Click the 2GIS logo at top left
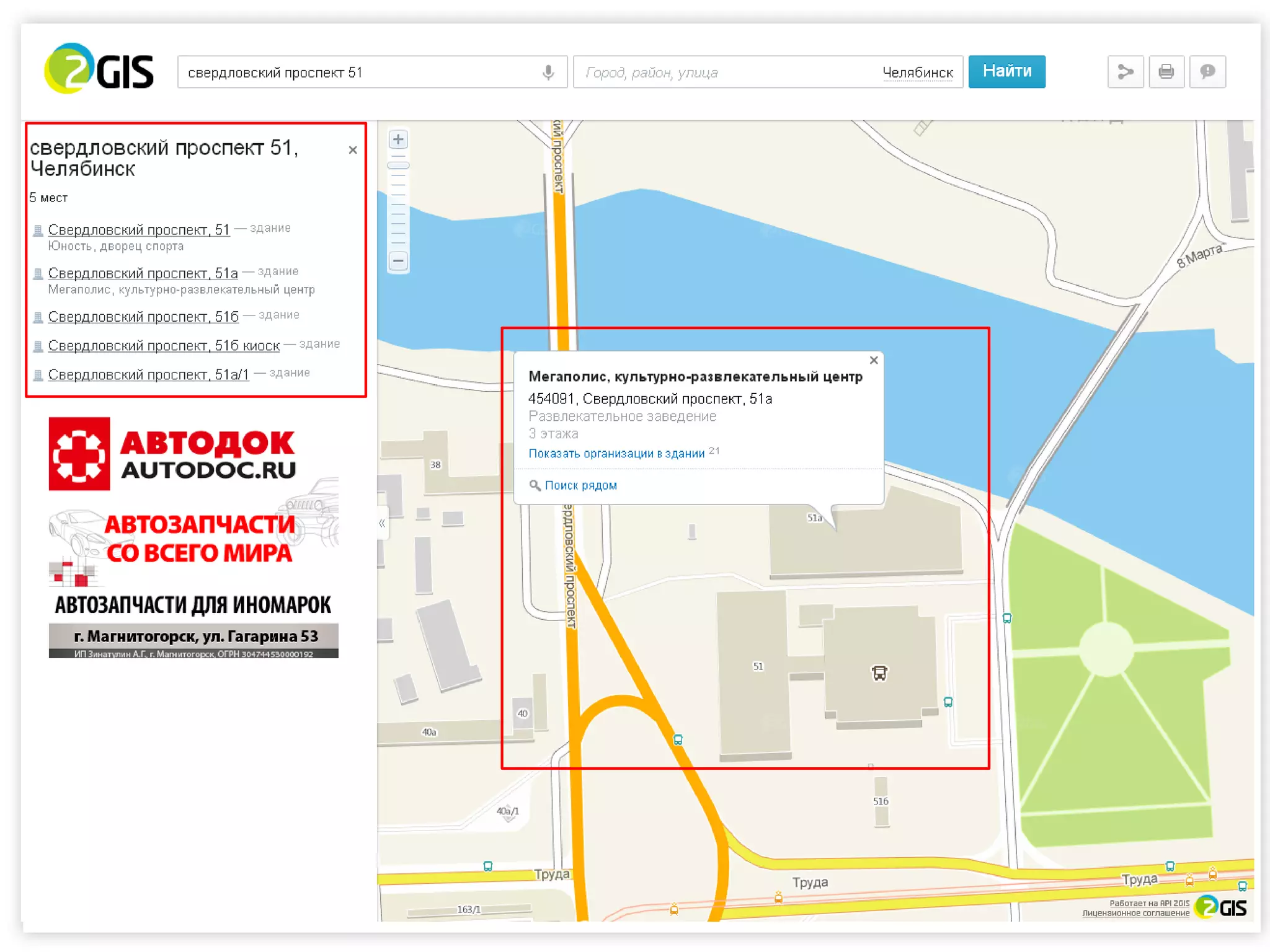Image resolution: width=1270 pixels, height=952 pixels. click(x=99, y=69)
